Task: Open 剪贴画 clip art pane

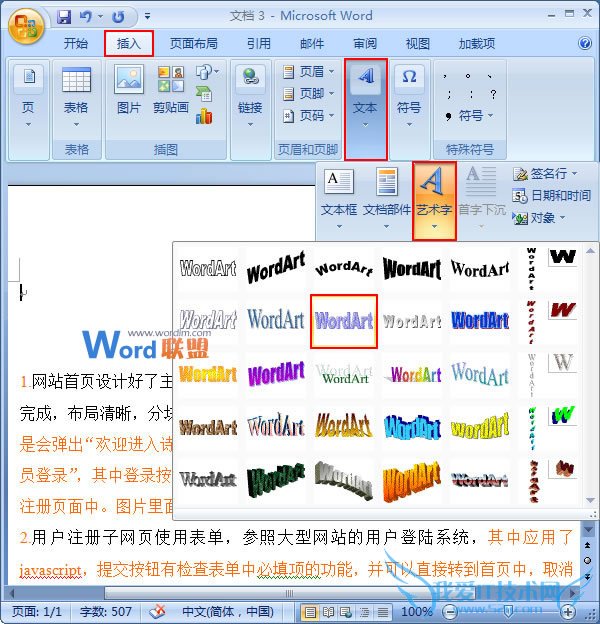Action: pos(171,91)
